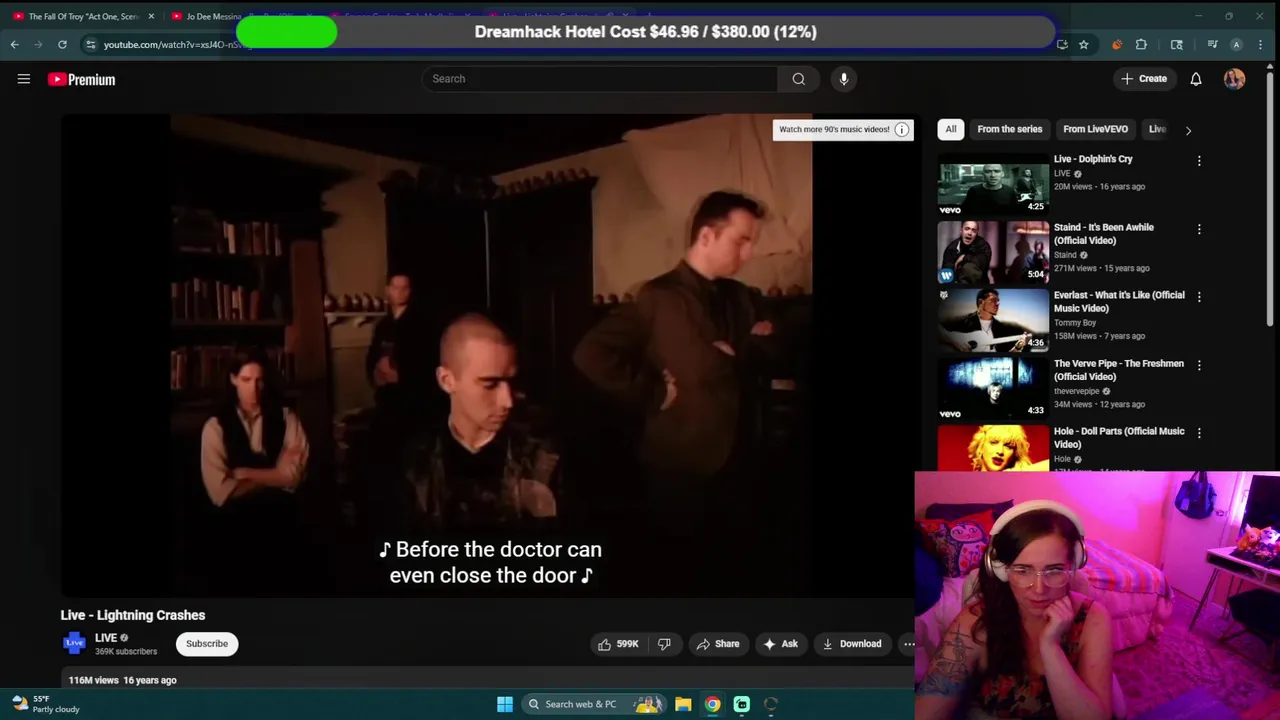Screen dimensions: 1280x720
Task: Select the From the series chip
Action: (x=1009, y=129)
